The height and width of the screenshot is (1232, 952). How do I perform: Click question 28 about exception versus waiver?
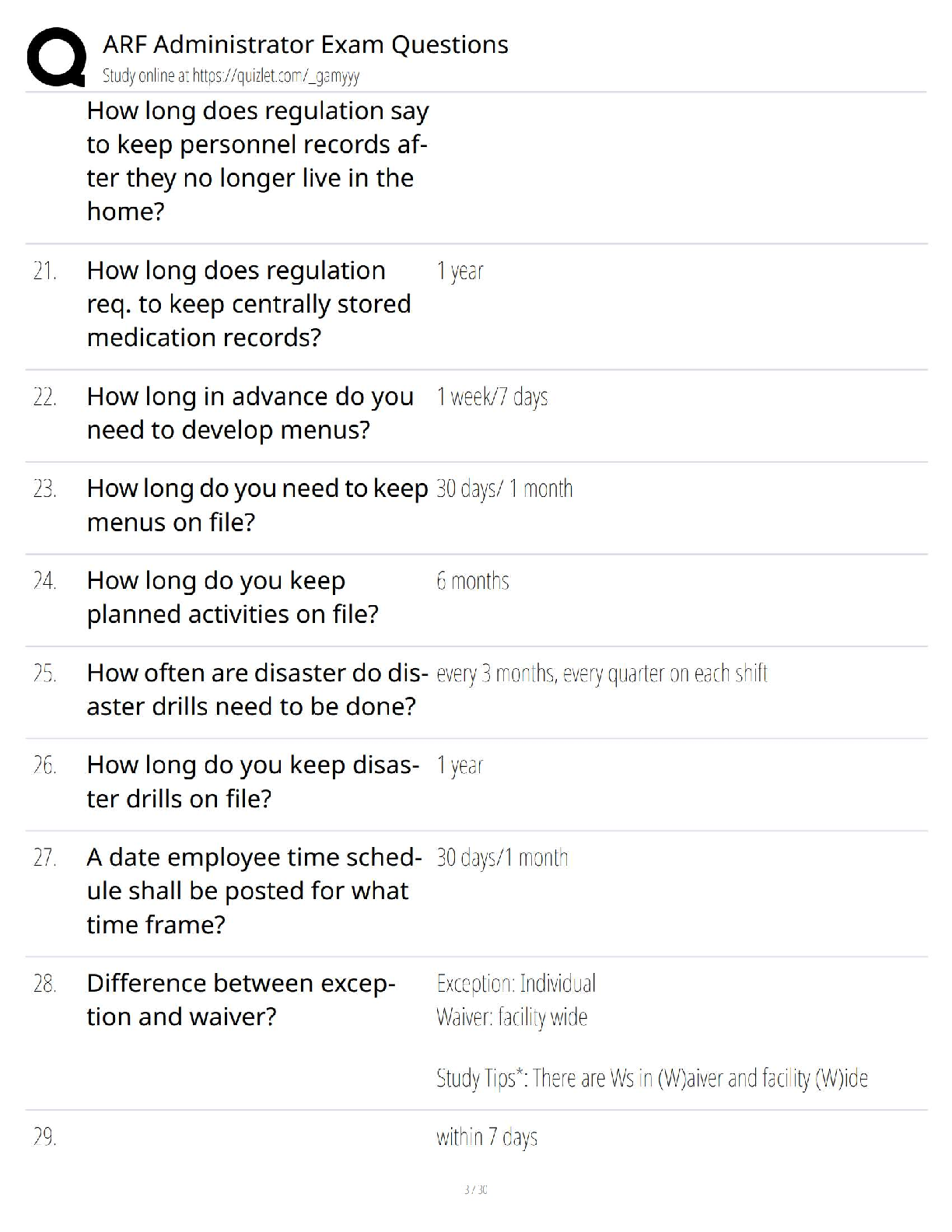(241, 1000)
